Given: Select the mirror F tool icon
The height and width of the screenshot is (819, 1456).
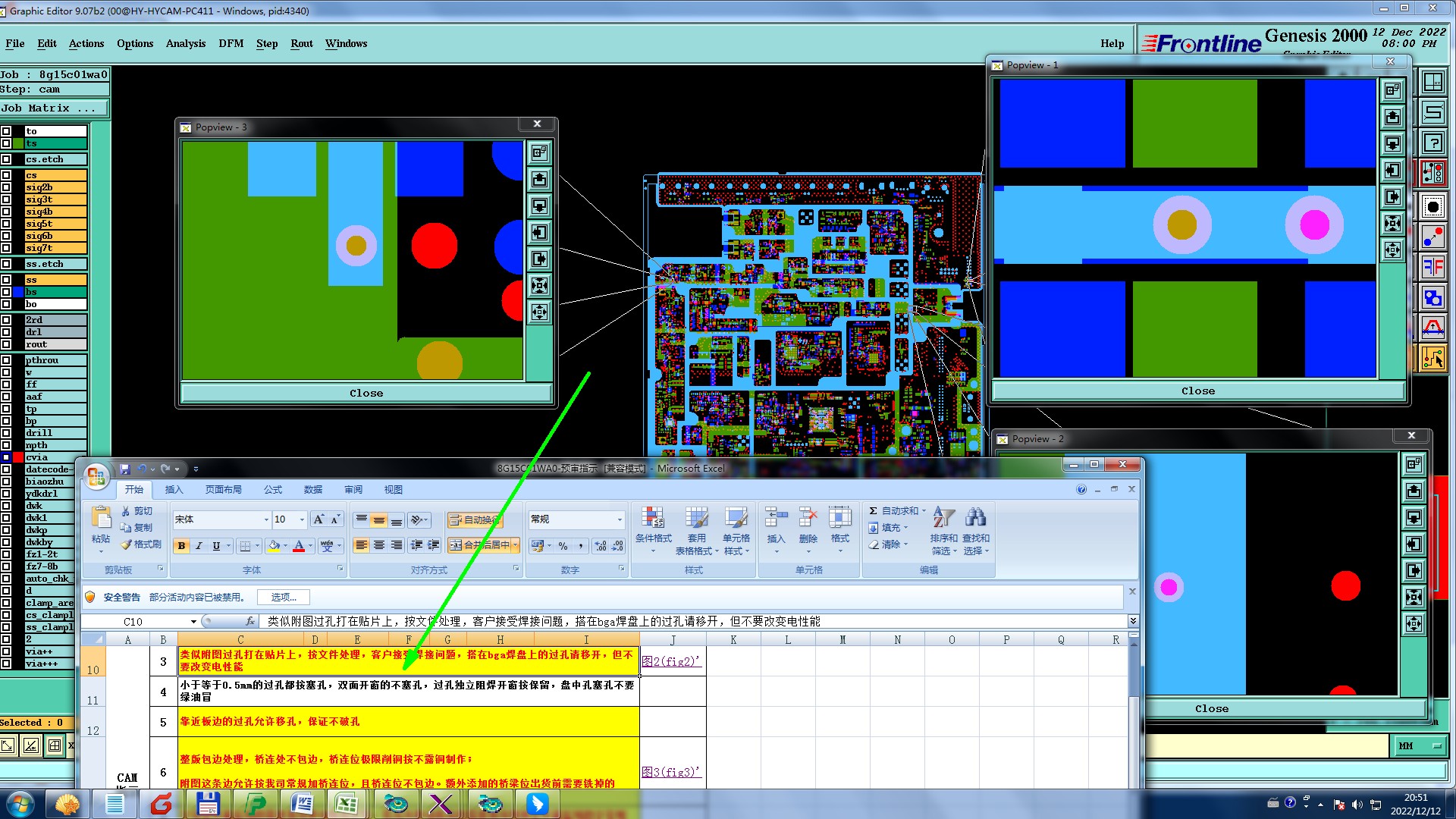Looking at the screenshot, I should click(x=1432, y=266).
